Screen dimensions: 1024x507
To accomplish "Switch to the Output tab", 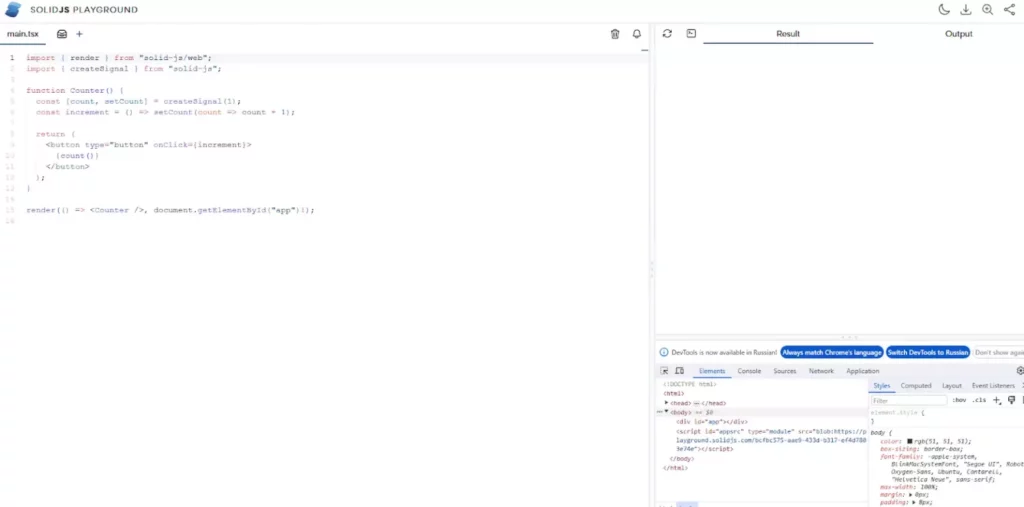I will point(958,34).
